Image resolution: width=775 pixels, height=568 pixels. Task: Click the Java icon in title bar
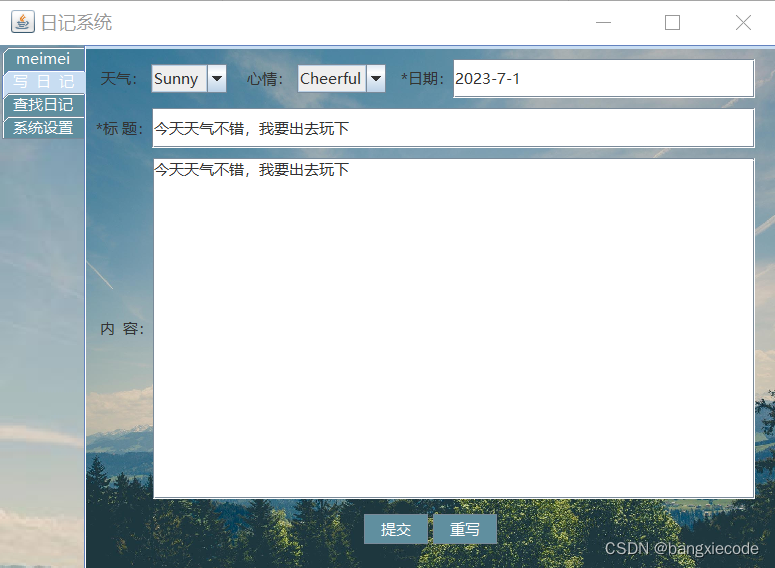pos(23,22)
